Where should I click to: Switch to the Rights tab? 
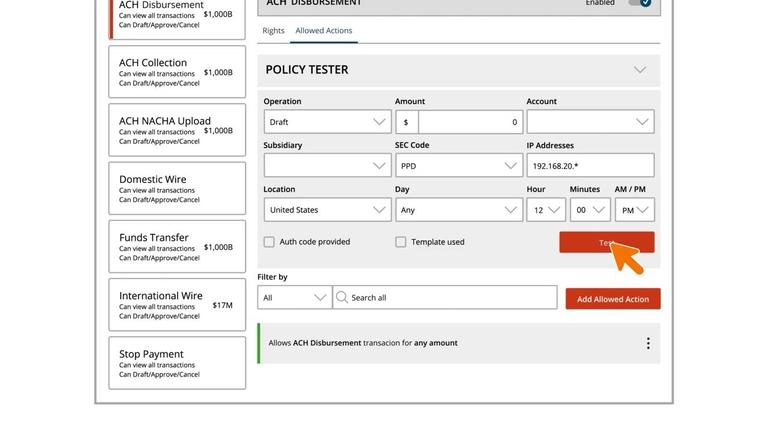273,30
